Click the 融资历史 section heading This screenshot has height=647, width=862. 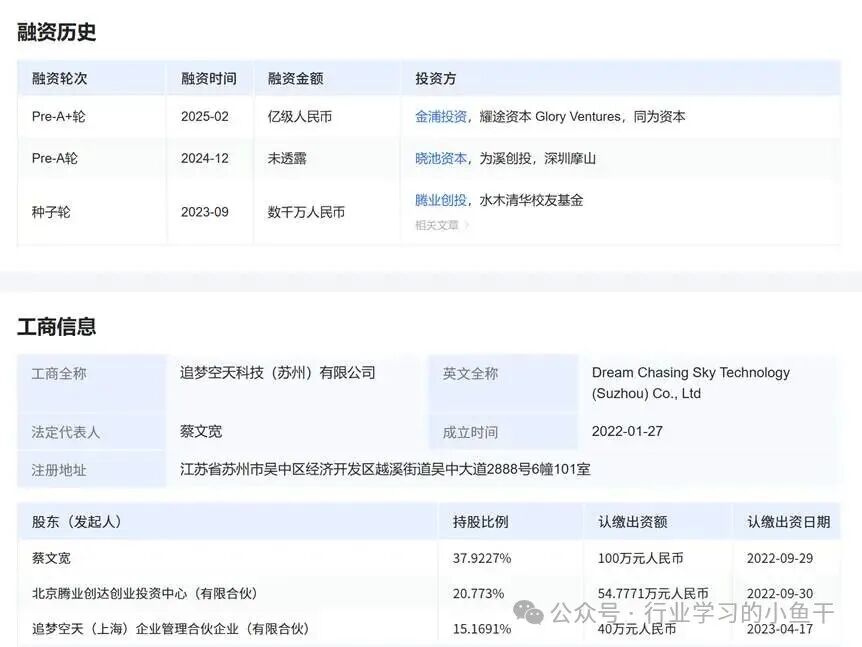point(57,32)
